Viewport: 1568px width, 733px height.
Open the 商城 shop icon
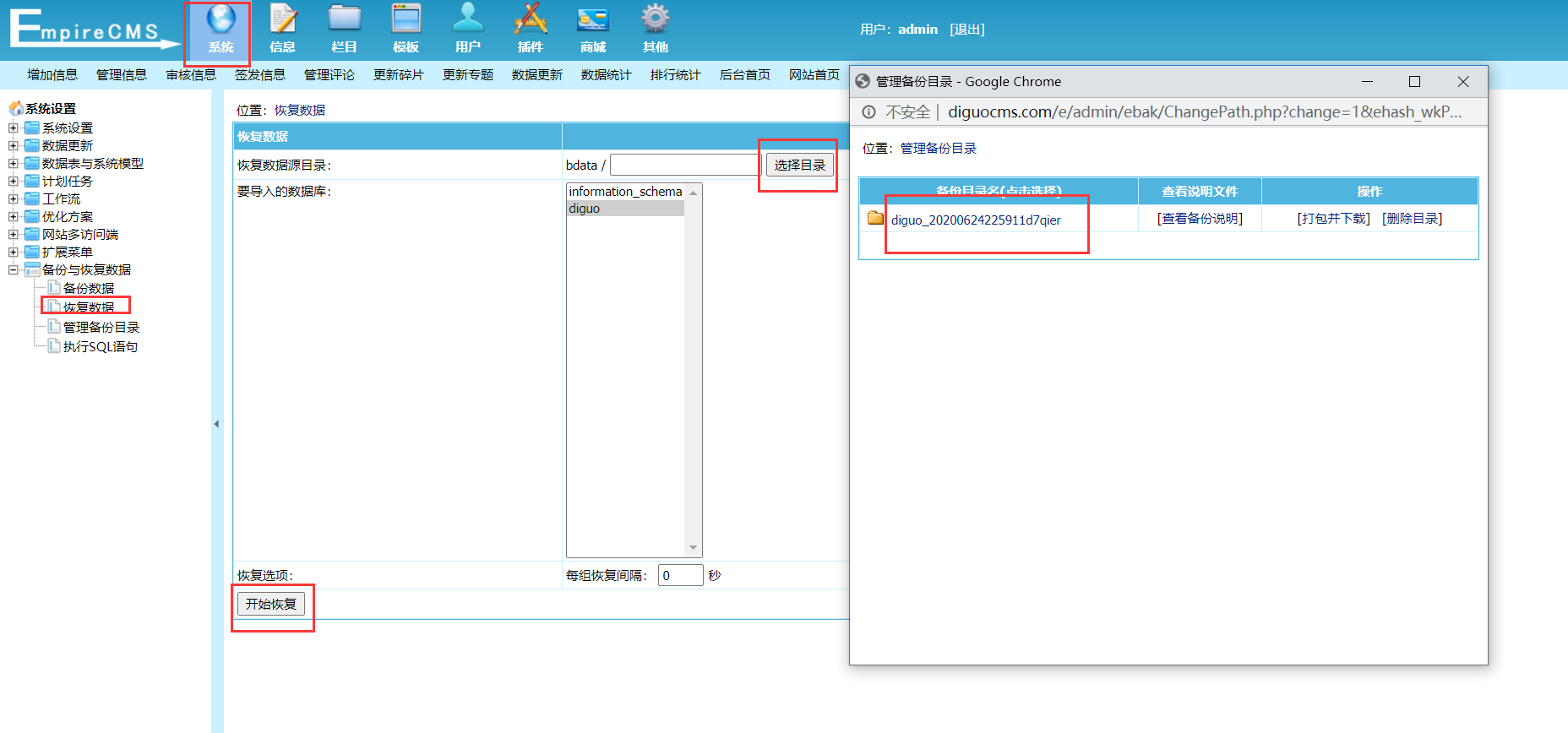(x=592, y=20)
